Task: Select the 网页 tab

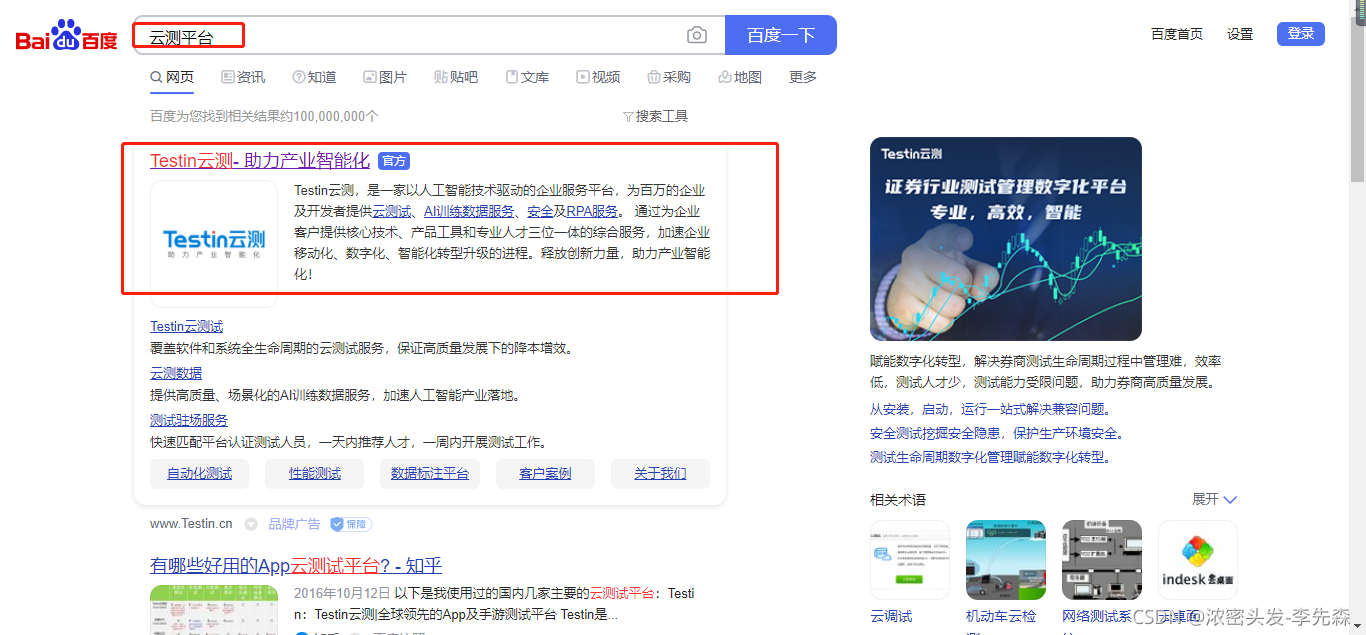Action: (x=172, y=77)
